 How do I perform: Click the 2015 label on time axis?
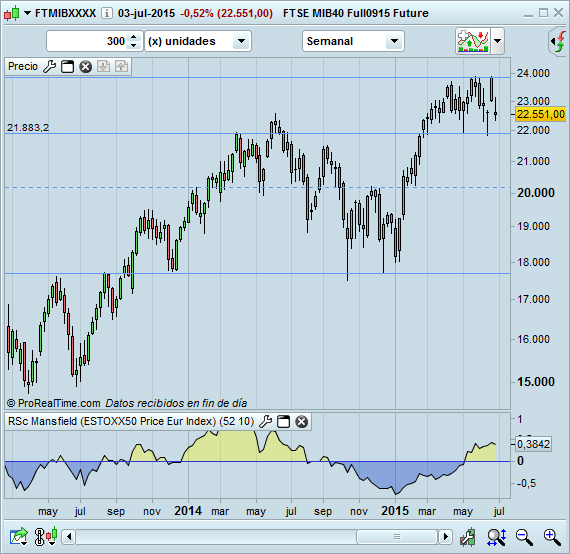tap(395, 511)
